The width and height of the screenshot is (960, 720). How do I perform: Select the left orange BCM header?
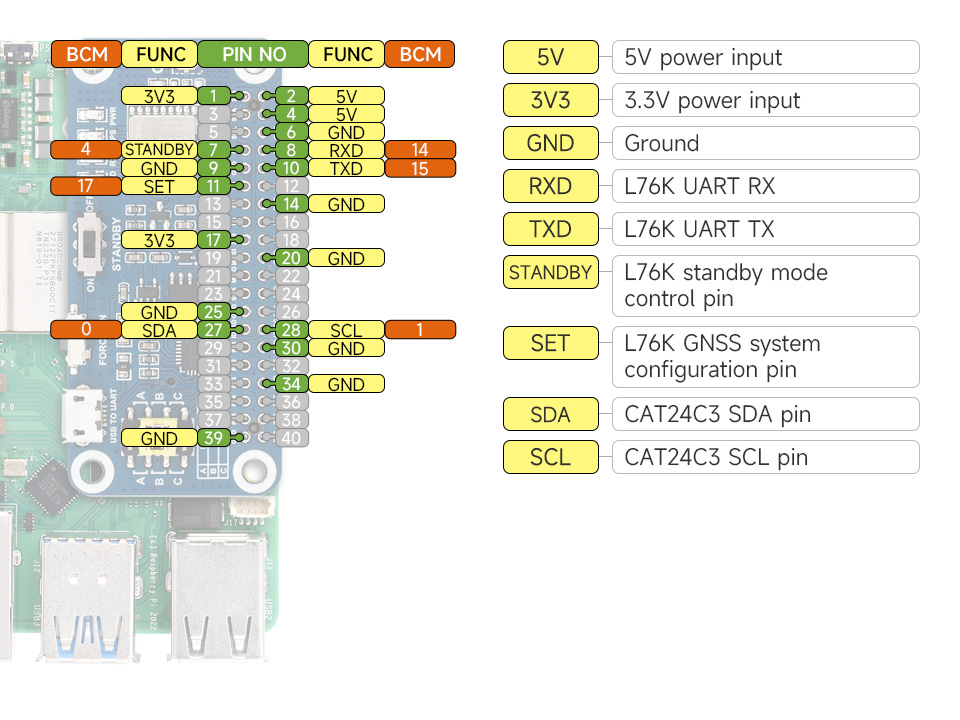point(86,54)
